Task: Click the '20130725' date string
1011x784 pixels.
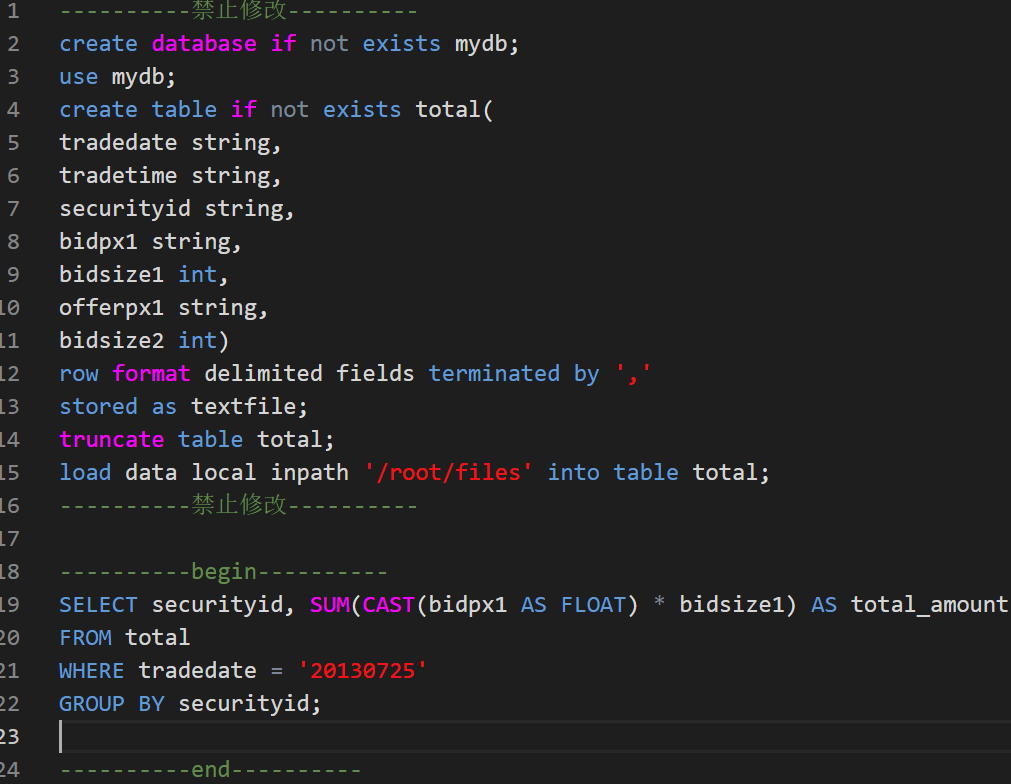Action: tap(362, 671)
